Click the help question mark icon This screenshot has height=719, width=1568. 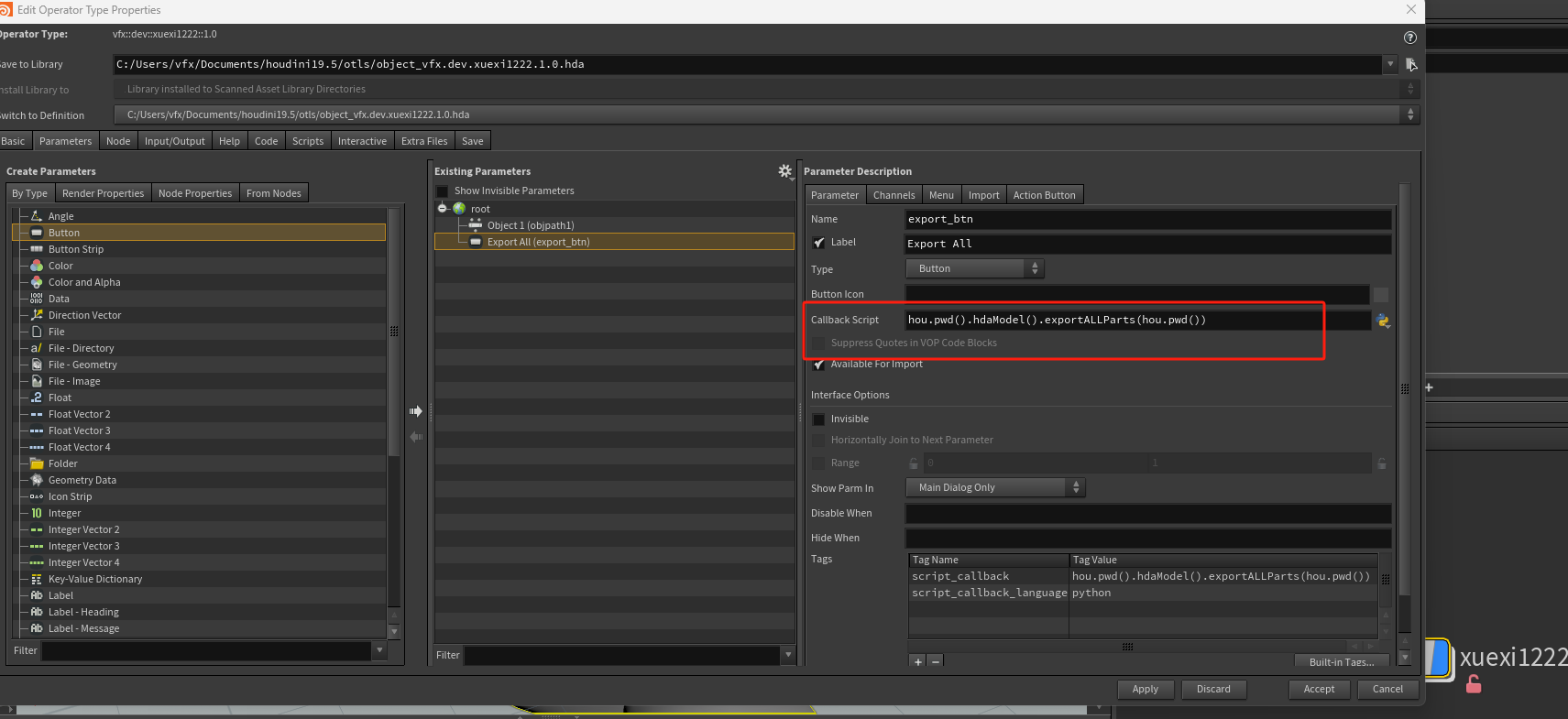pos(1409,38)
